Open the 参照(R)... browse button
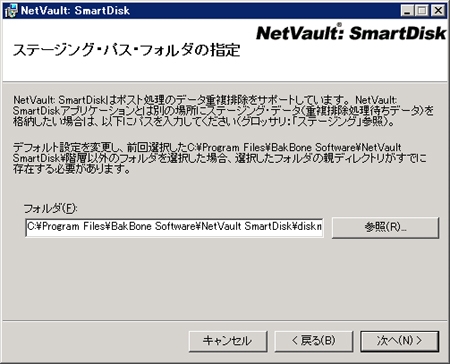 point(385,228)
